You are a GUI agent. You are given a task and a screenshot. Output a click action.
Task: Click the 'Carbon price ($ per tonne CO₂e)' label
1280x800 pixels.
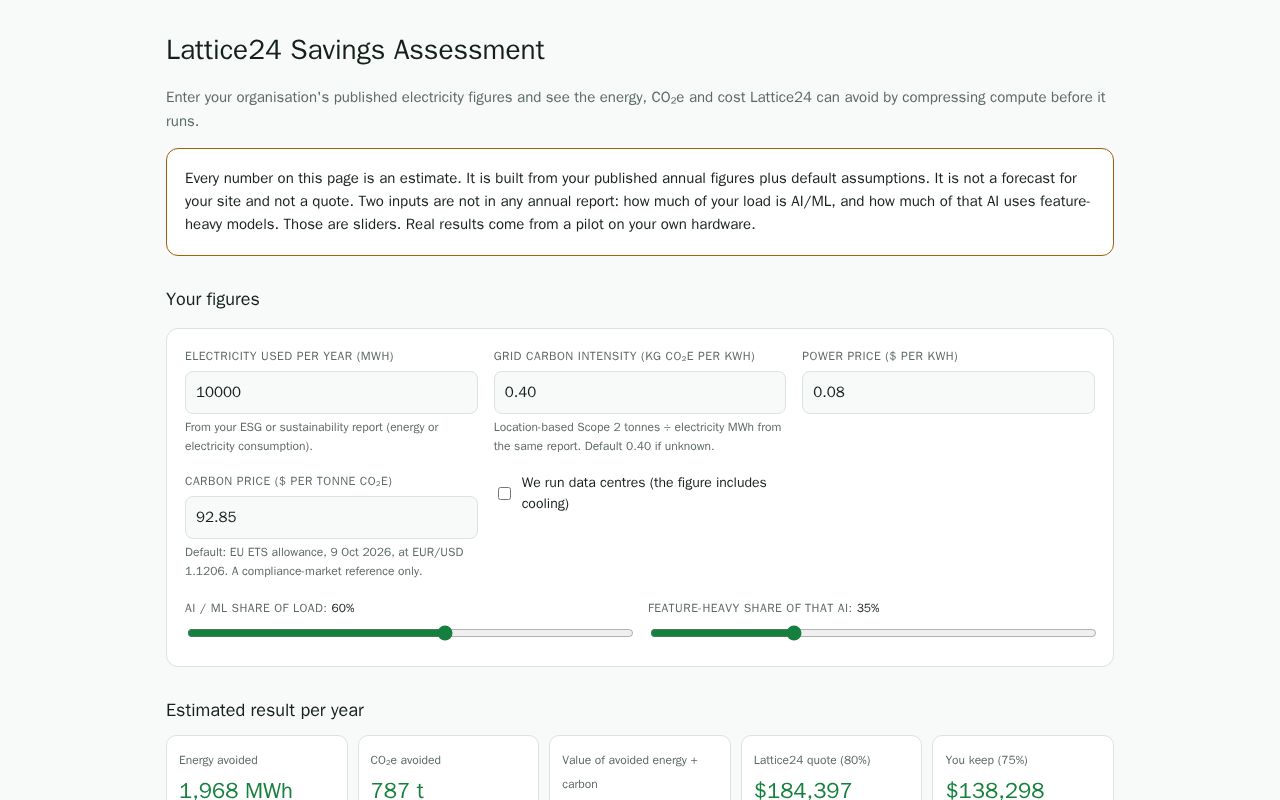(288, 481)
